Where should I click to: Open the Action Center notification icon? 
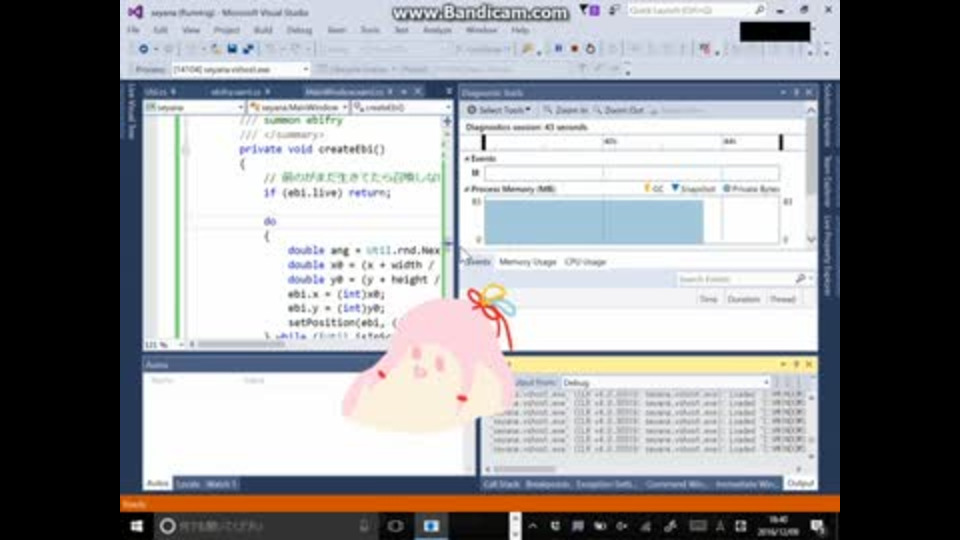pos(817,526)
